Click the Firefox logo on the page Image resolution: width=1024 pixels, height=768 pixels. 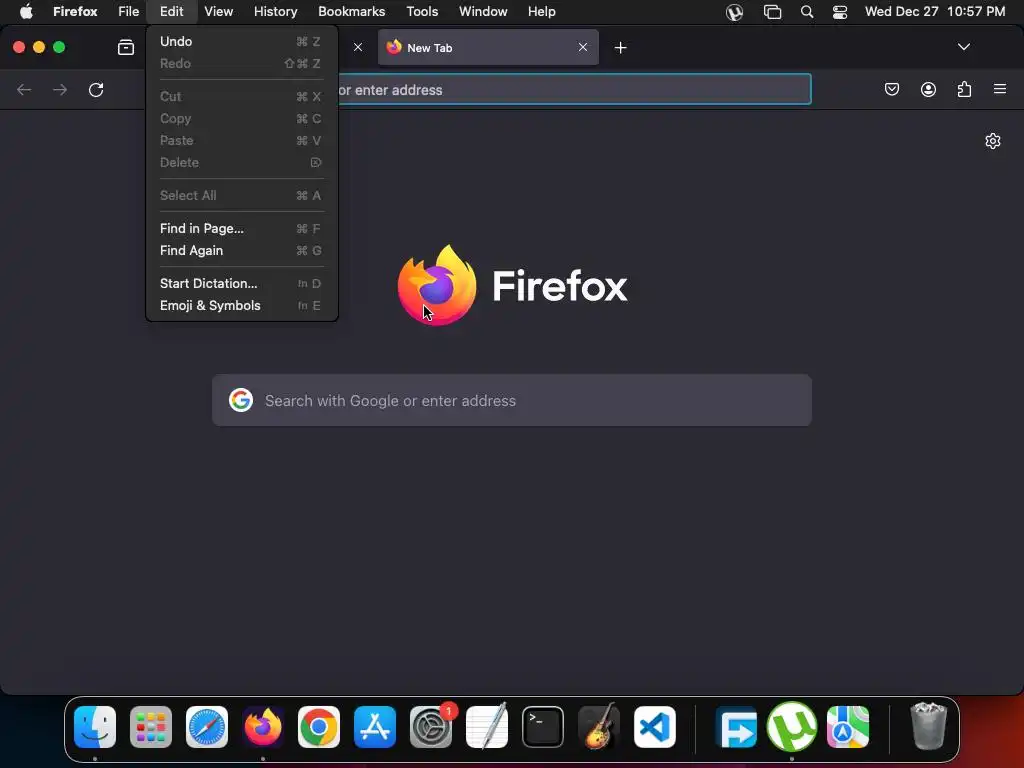437,285
